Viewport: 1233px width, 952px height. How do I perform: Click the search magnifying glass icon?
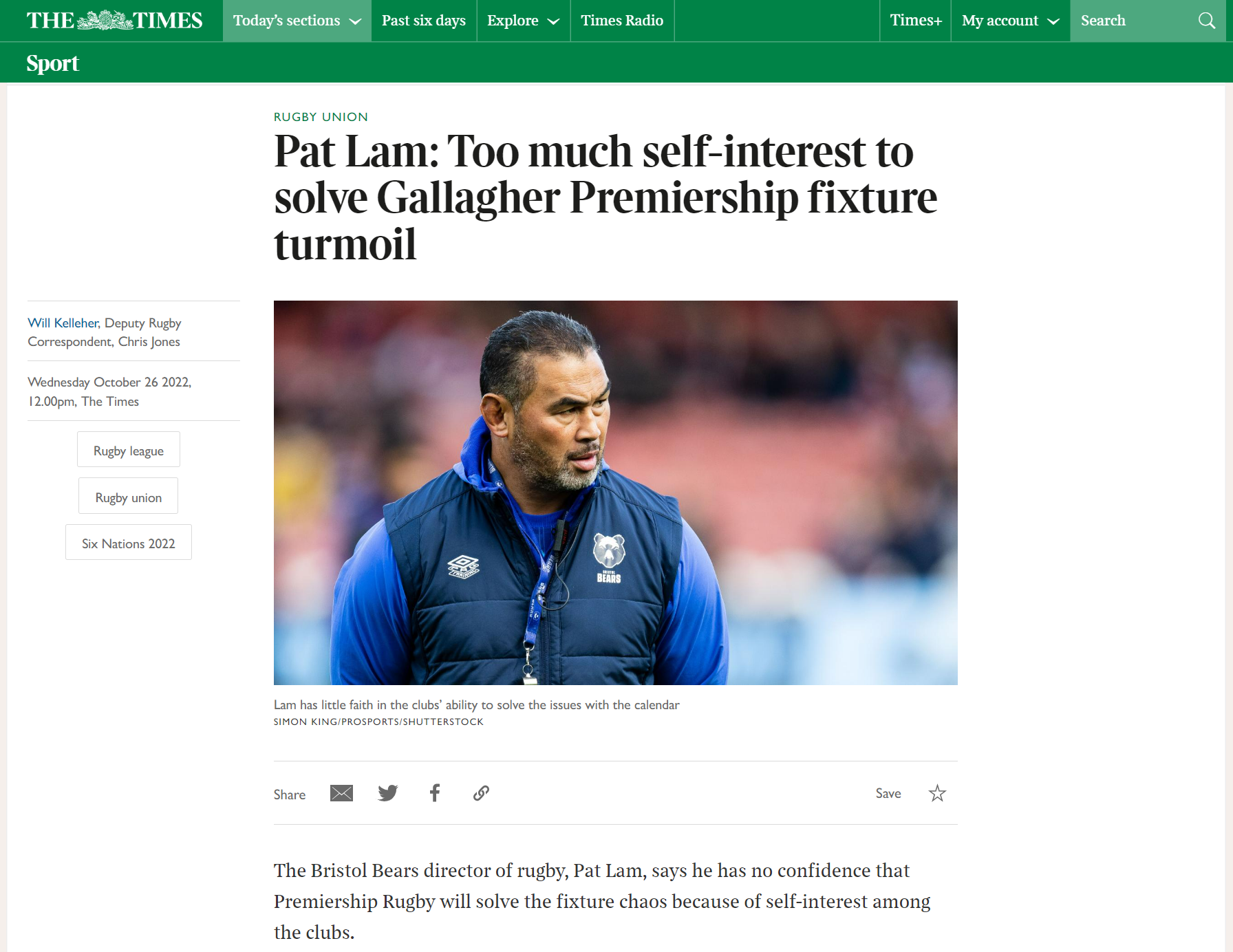(x=1207, y=21)
